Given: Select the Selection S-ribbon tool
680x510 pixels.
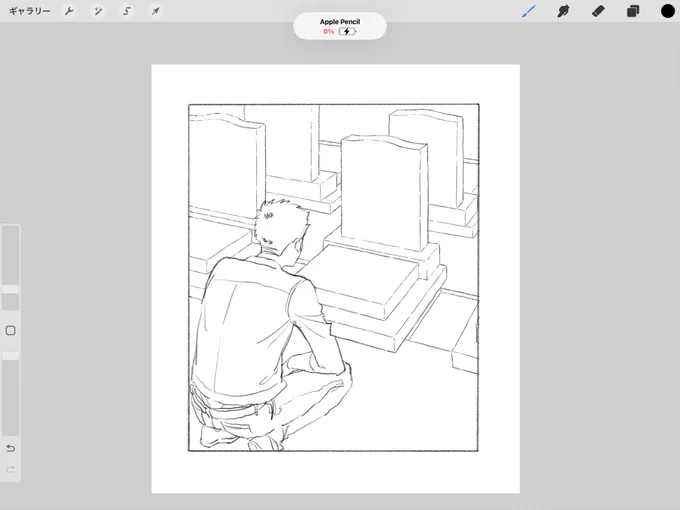Looking at the screenshot, I should 127,11.
